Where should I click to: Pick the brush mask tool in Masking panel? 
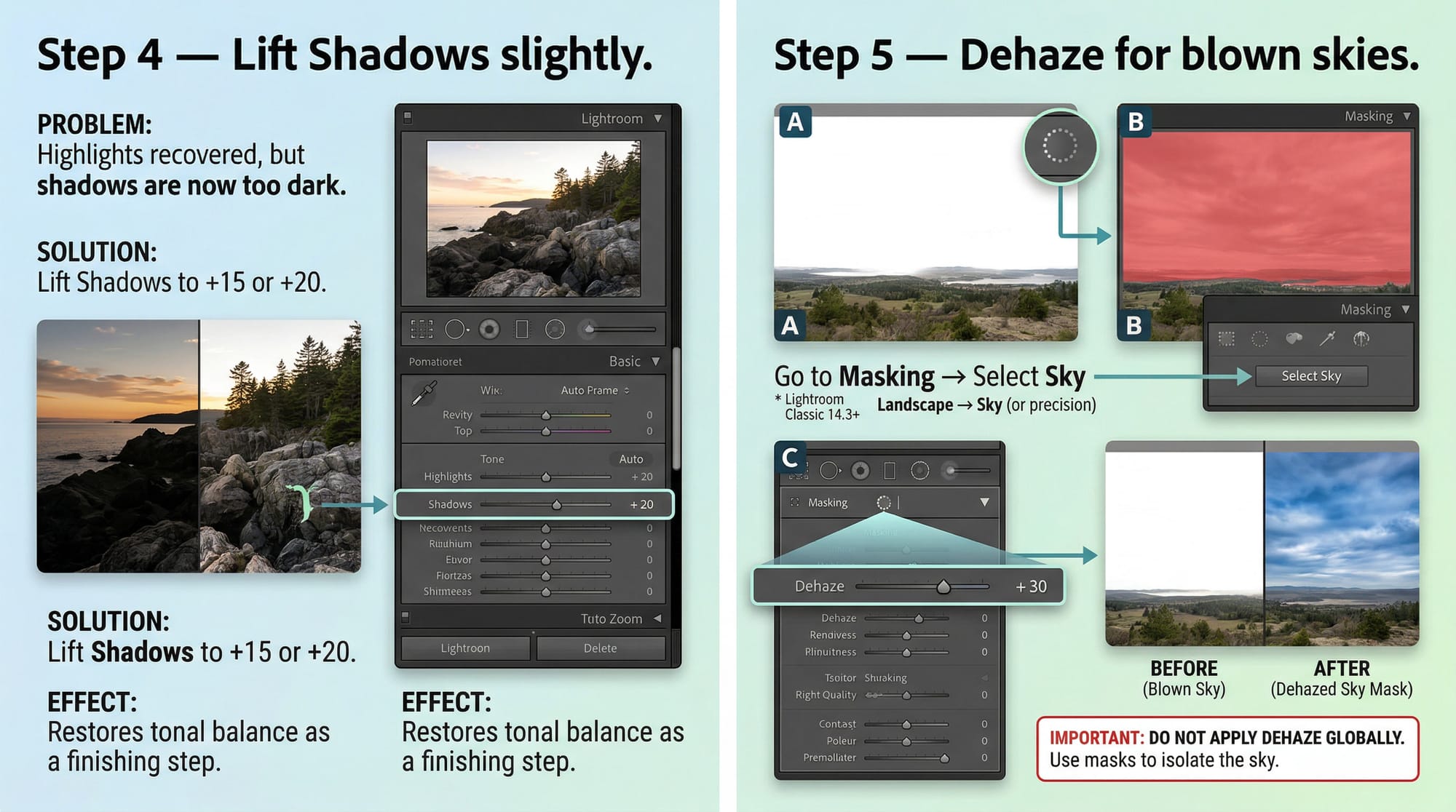coord(1327,338)
